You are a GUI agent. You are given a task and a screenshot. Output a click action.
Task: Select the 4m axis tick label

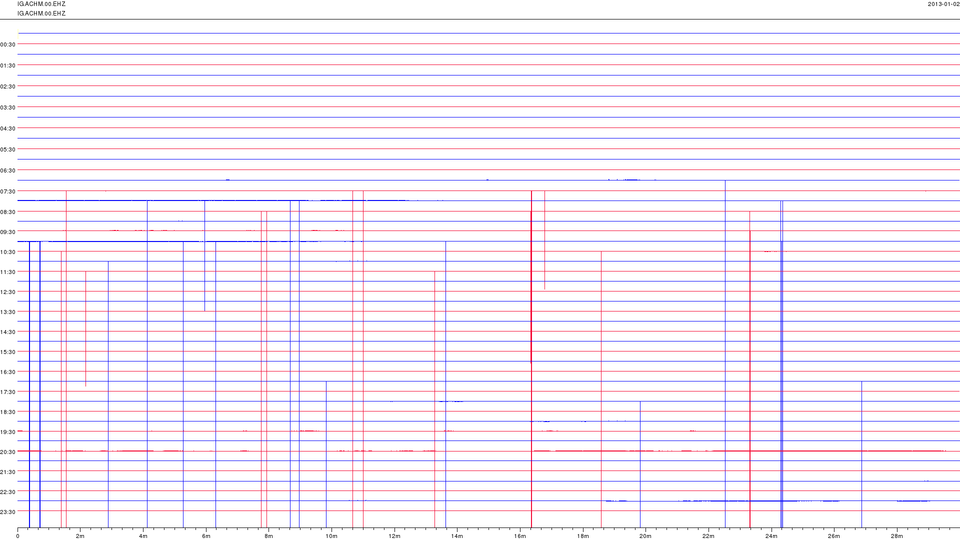tap(143, 536)
